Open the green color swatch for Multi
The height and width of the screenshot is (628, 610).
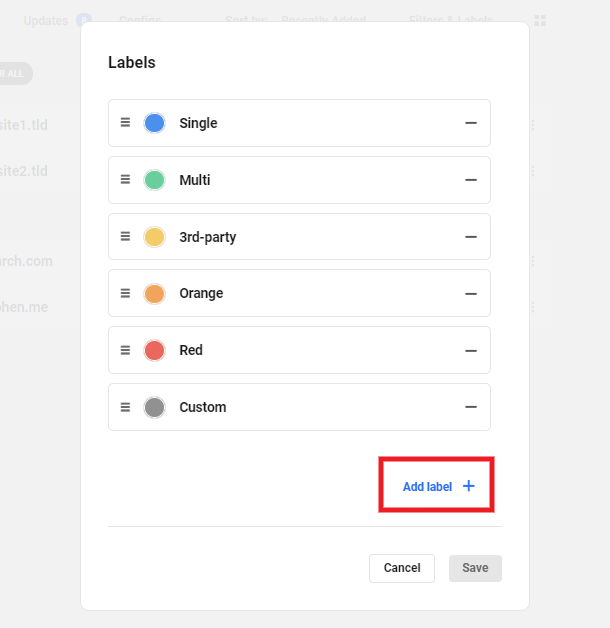pos(154,180)
